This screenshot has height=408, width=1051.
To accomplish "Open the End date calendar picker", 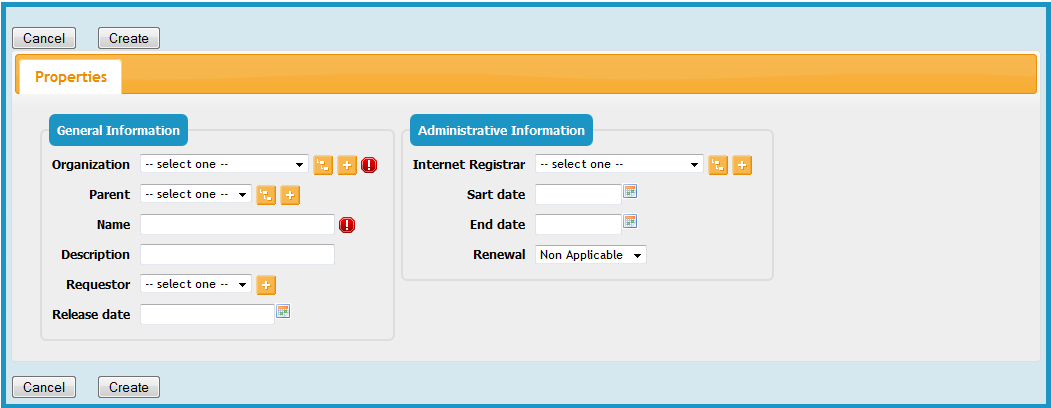I will pyautogui.click(x=630, y=221).
